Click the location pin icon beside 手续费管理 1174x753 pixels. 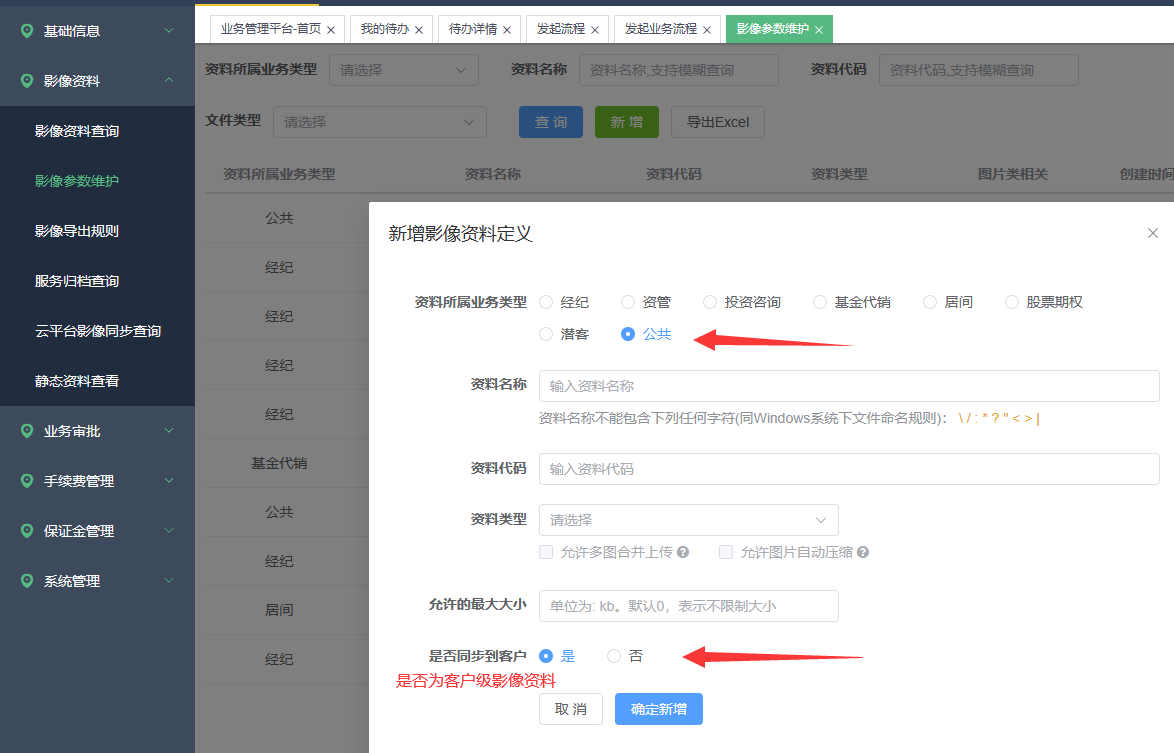click(x=27, y=481)
